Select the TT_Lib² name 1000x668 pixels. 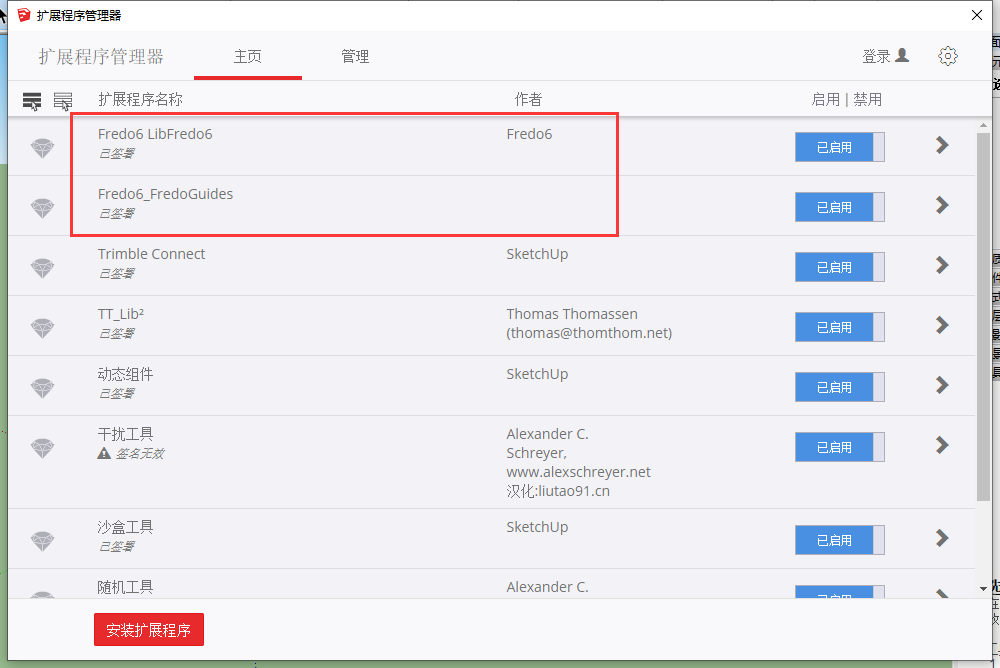121,314
